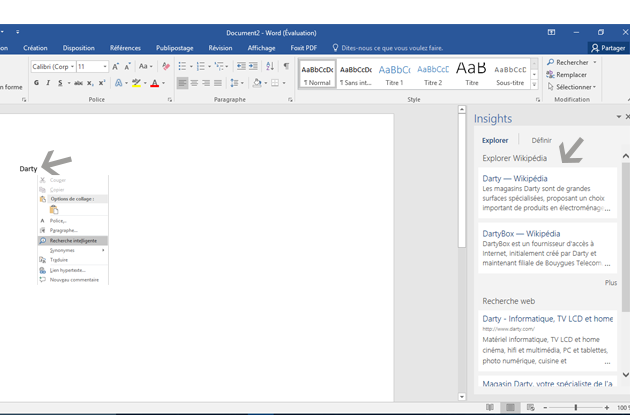Open 'Darty - Informatique, TV LCD' result
630x415 pixels.
(548, 319)
